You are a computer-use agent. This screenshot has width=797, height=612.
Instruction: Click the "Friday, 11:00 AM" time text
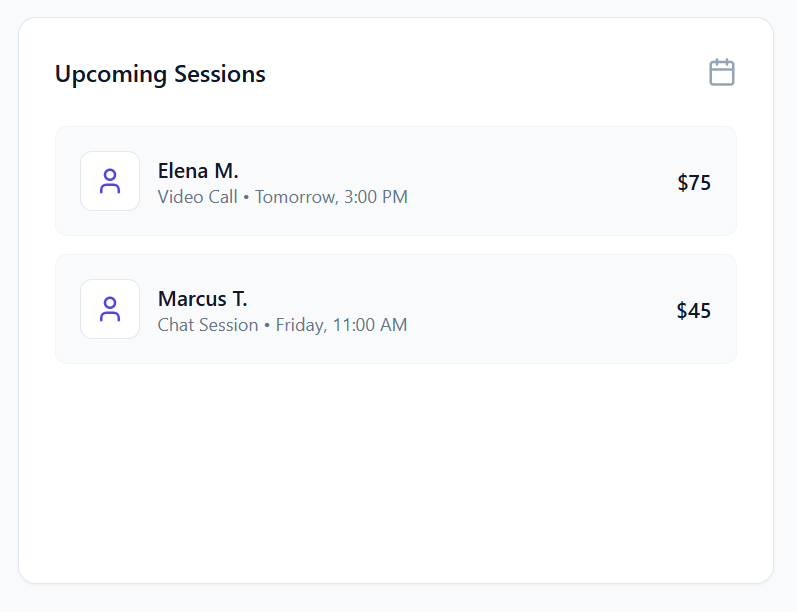click(341, 325)
